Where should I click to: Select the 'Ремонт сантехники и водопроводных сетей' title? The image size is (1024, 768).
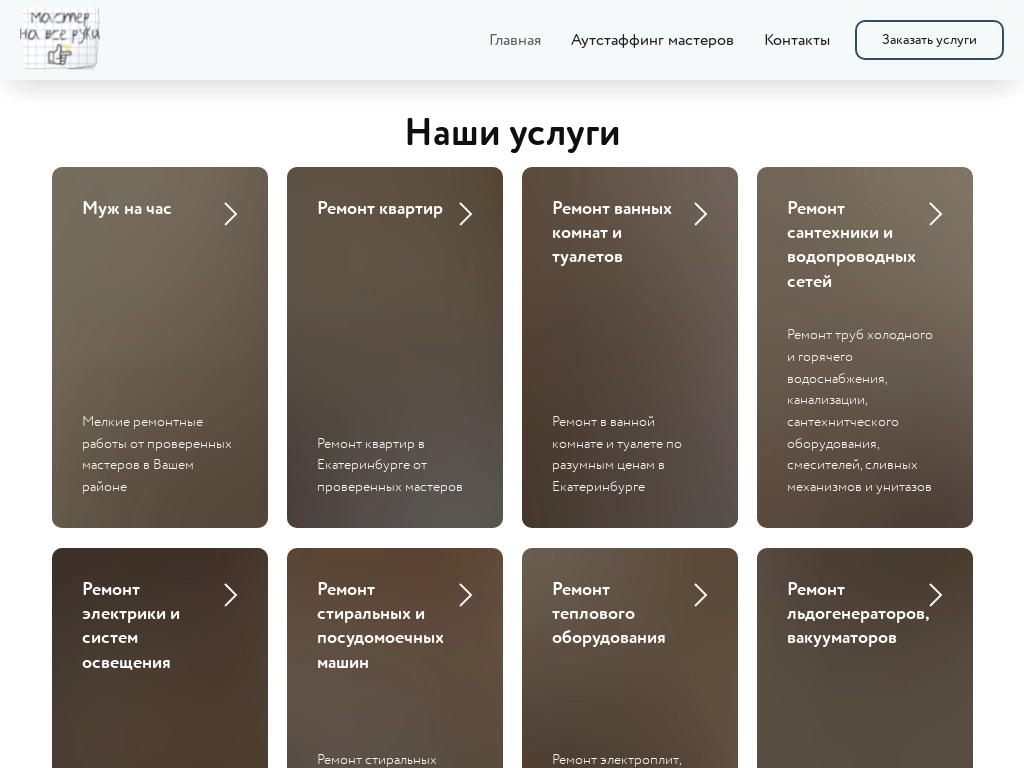pyautogui.click(x=852, y=245)
